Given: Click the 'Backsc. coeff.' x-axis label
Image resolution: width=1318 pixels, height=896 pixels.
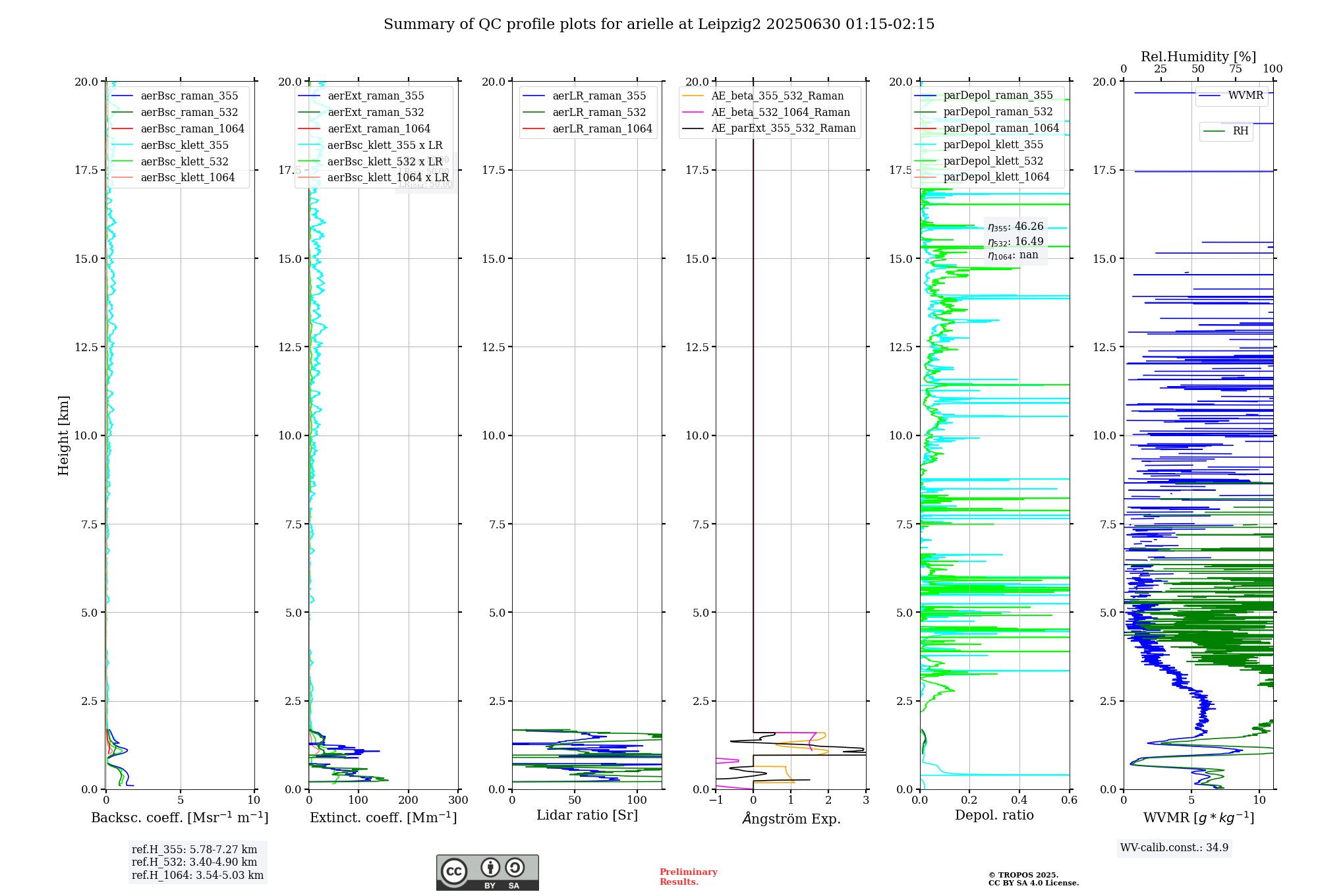Looking at the screenshot, I should [x=180, y=818].
